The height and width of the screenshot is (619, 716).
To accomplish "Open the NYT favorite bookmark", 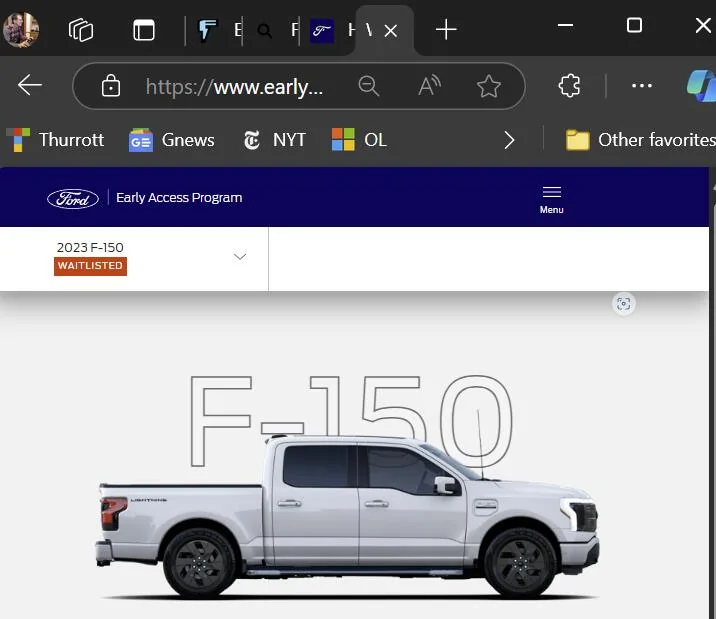I will 274,140.
